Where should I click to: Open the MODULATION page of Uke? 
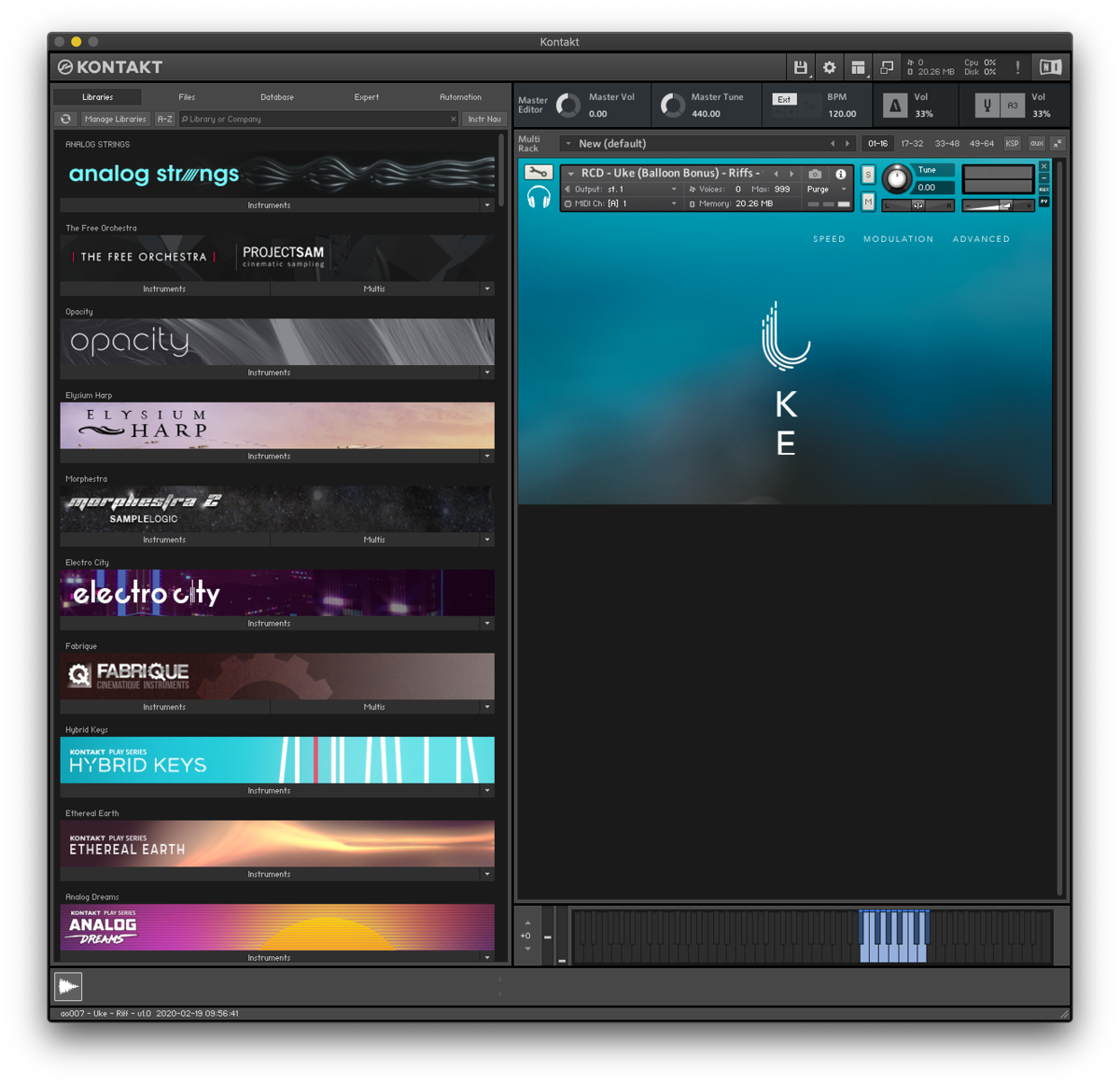pyautogui.click(x=898, y=239)
